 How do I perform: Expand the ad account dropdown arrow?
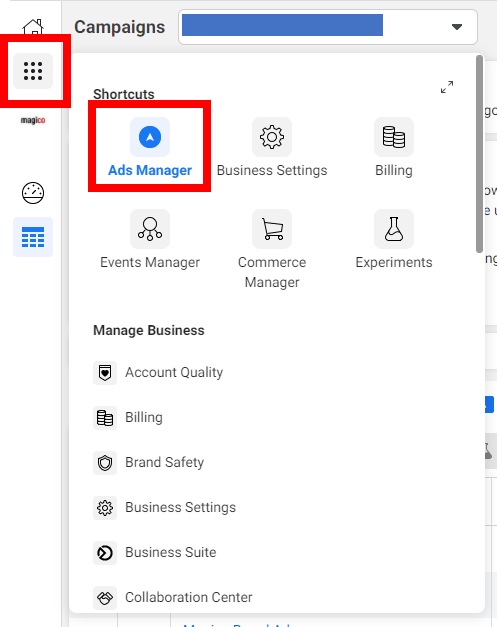point(457,27)
